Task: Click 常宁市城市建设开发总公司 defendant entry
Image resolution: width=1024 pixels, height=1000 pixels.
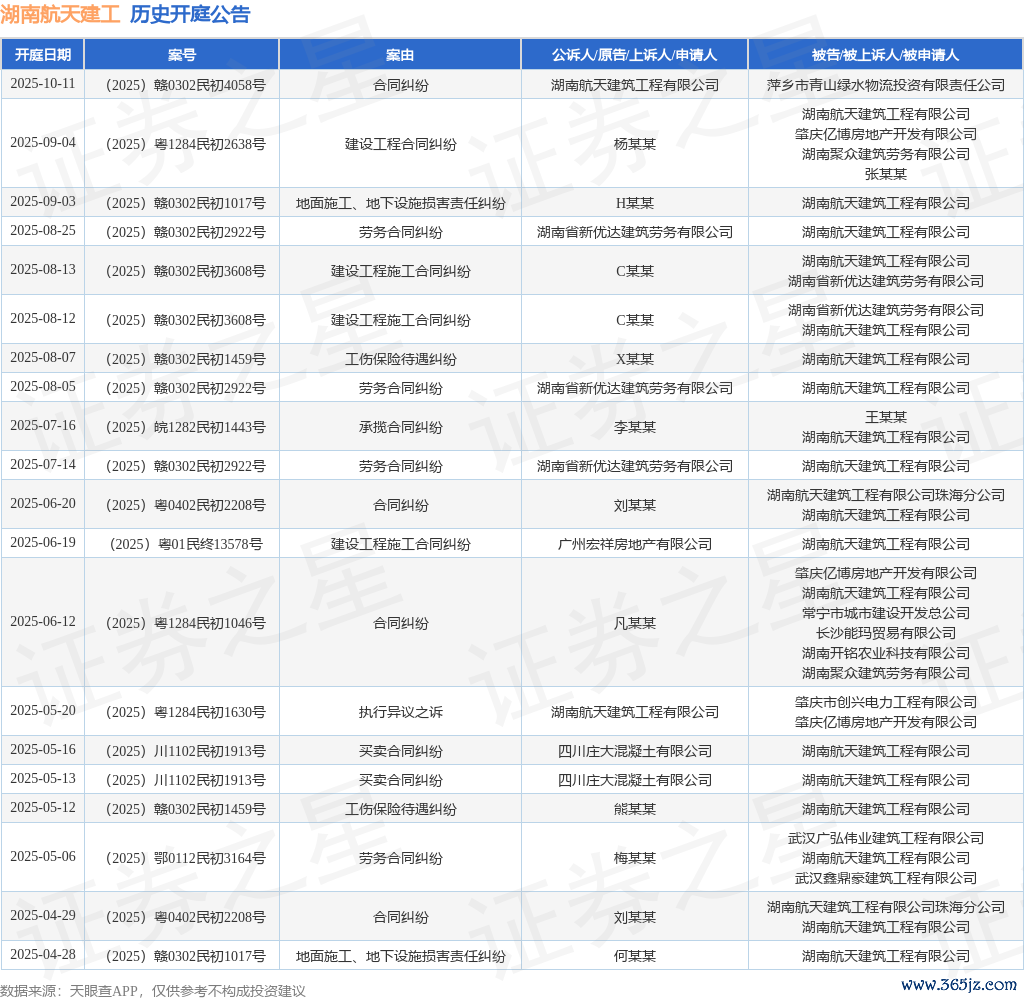Action: [x=885, y=613]
